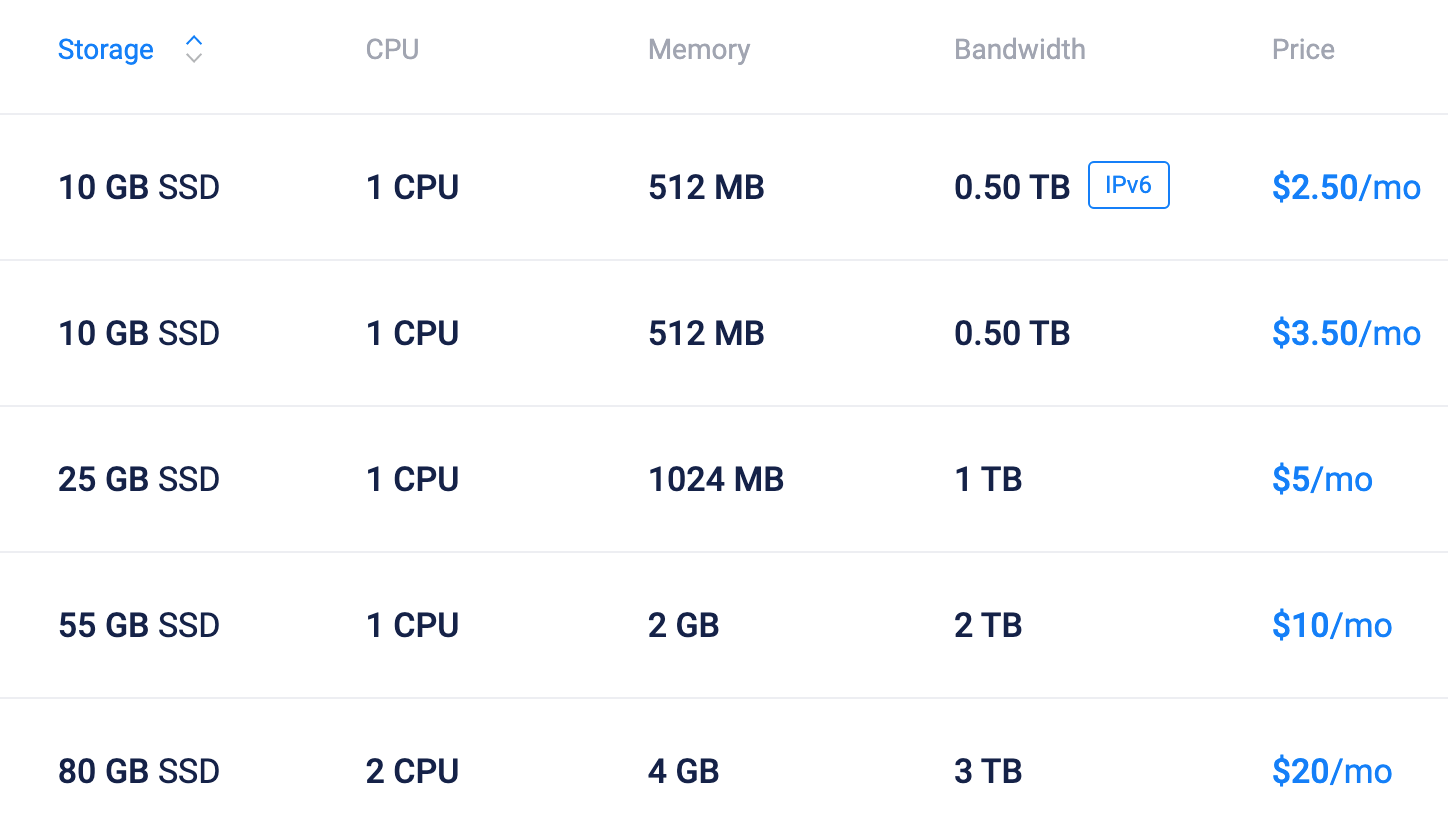Screen dimensions: 1448x832
Task: Choose the $20/mo plan price
Action: click(1332, 771)
